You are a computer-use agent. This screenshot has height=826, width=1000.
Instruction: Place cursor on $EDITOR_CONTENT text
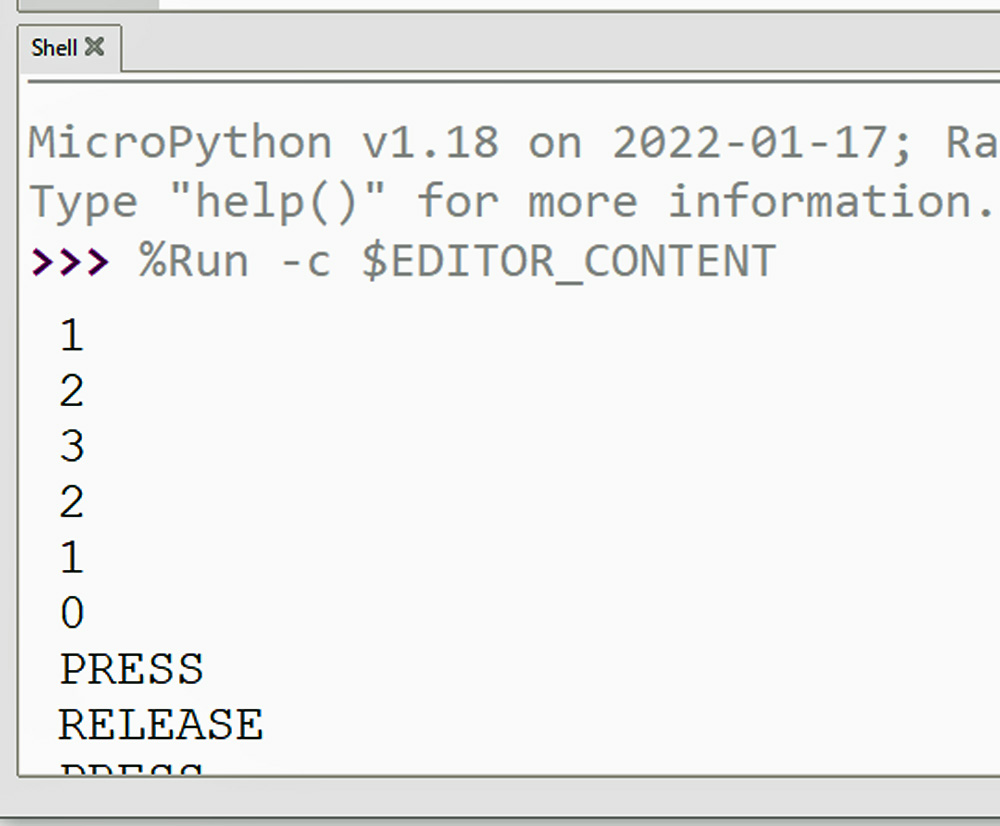[x=569, y=262]
